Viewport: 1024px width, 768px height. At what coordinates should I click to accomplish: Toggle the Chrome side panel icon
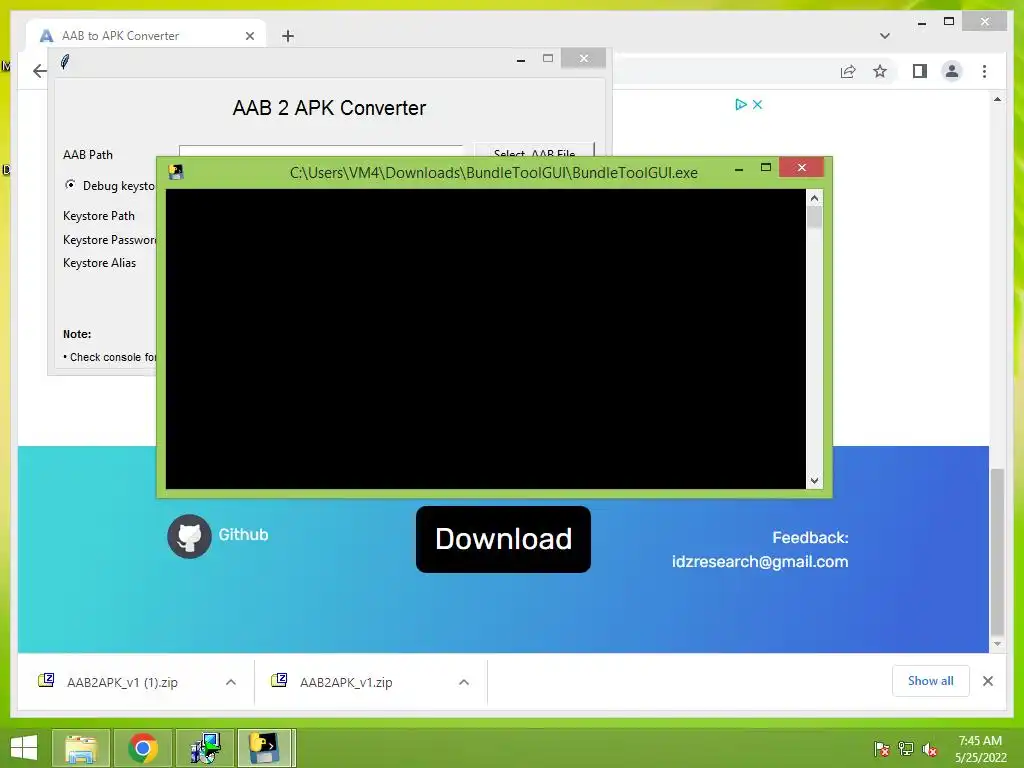[x=920, y=71]
